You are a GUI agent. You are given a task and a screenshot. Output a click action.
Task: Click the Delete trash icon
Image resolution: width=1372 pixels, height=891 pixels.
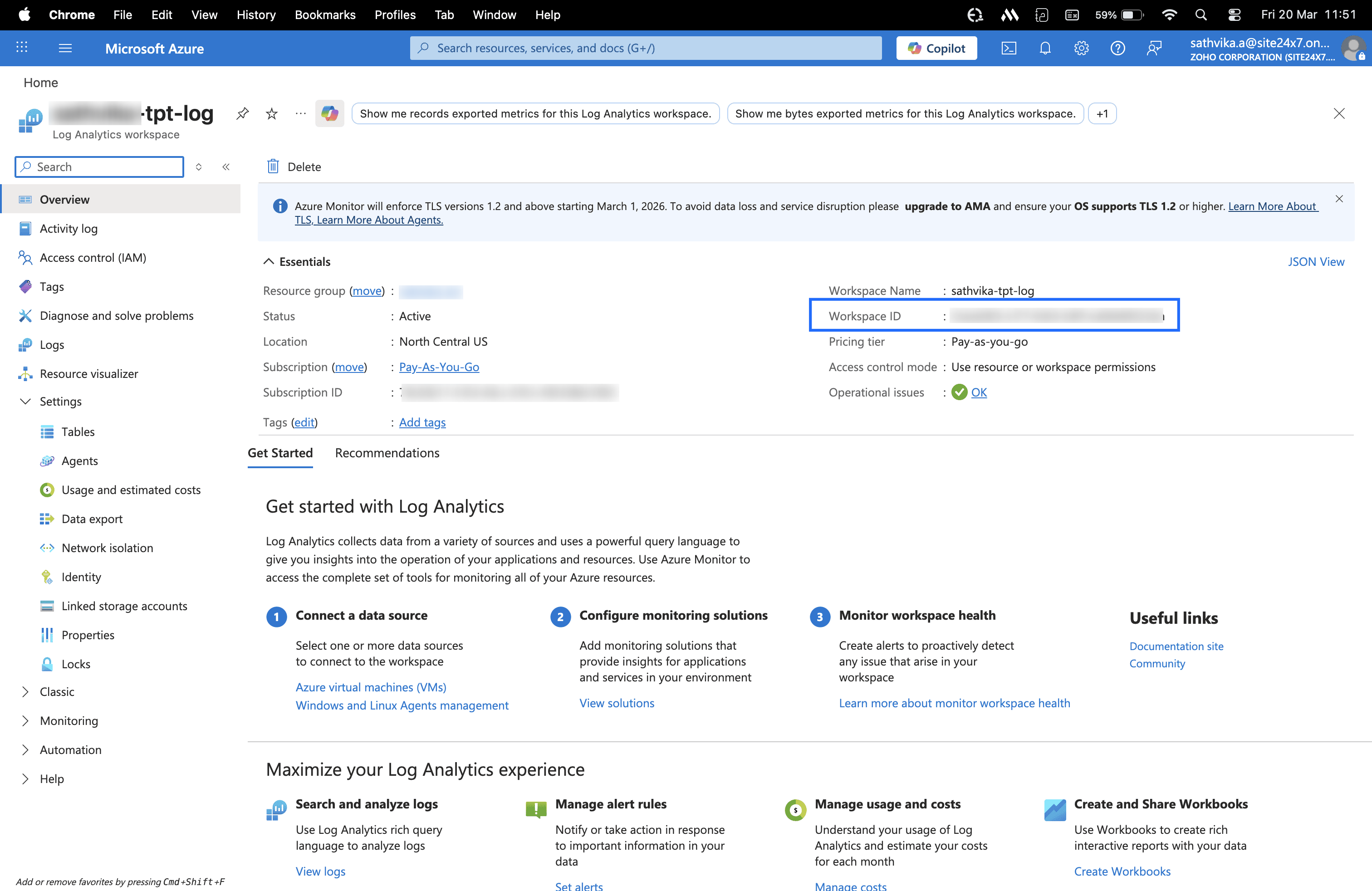pyautogui.click(x=273, y=166)
